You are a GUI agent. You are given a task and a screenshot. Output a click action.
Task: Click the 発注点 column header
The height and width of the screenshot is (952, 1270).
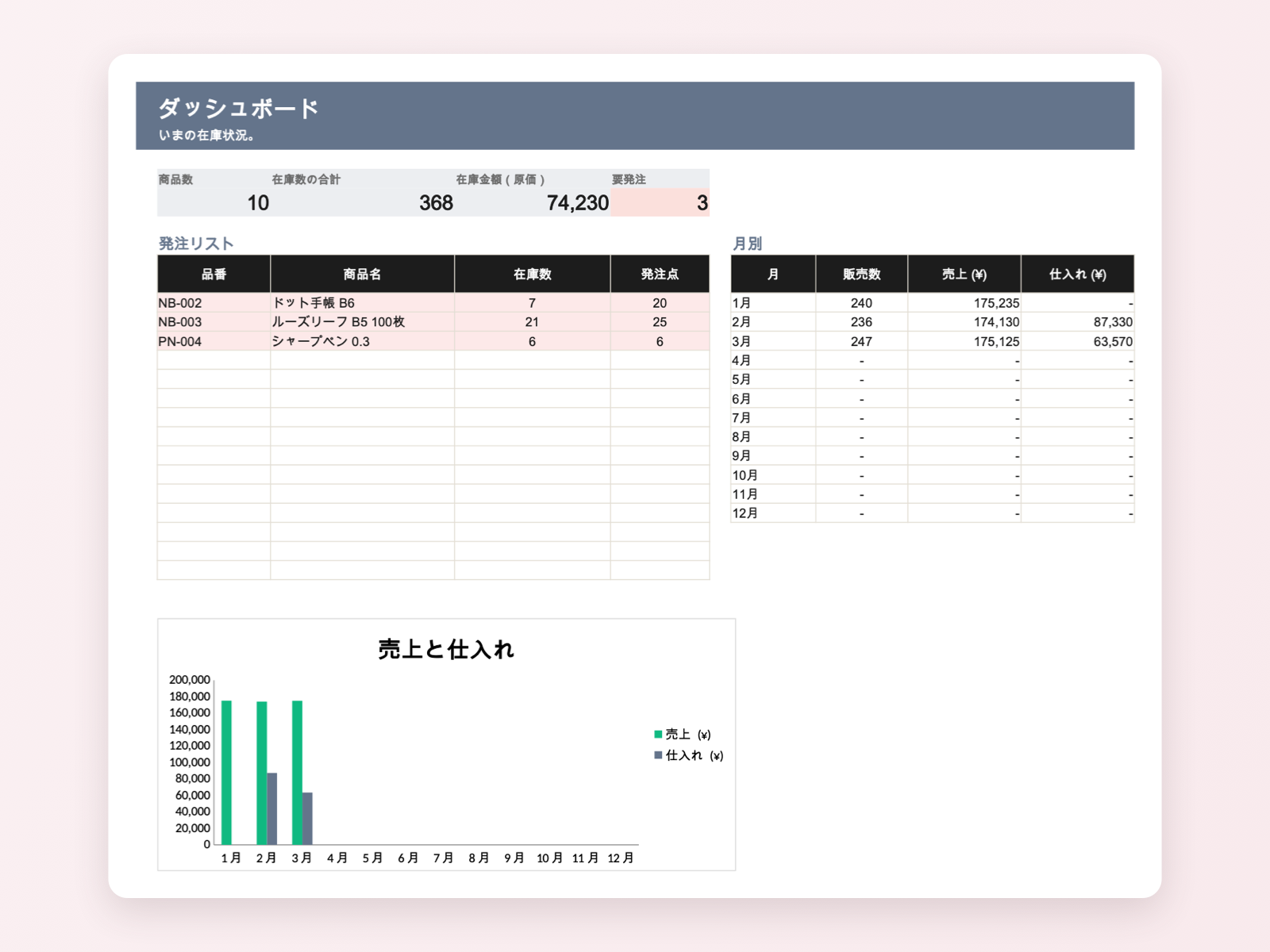[x=660, y=274]
